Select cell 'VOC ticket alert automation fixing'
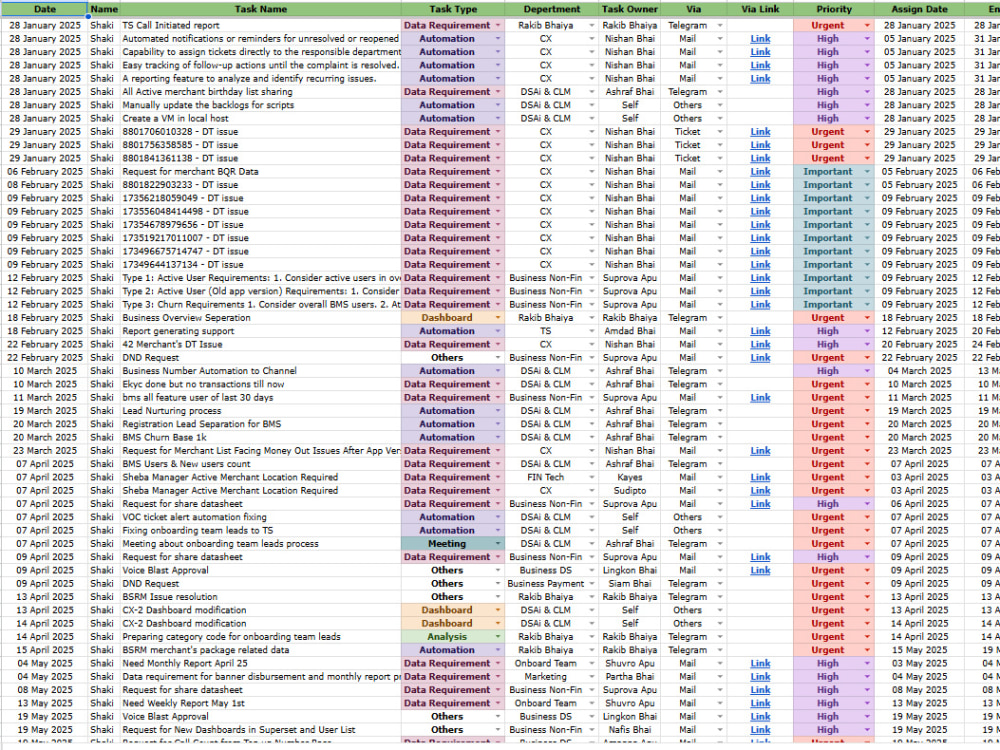The width and height of the screenshot is (1000, 750). 260,517
